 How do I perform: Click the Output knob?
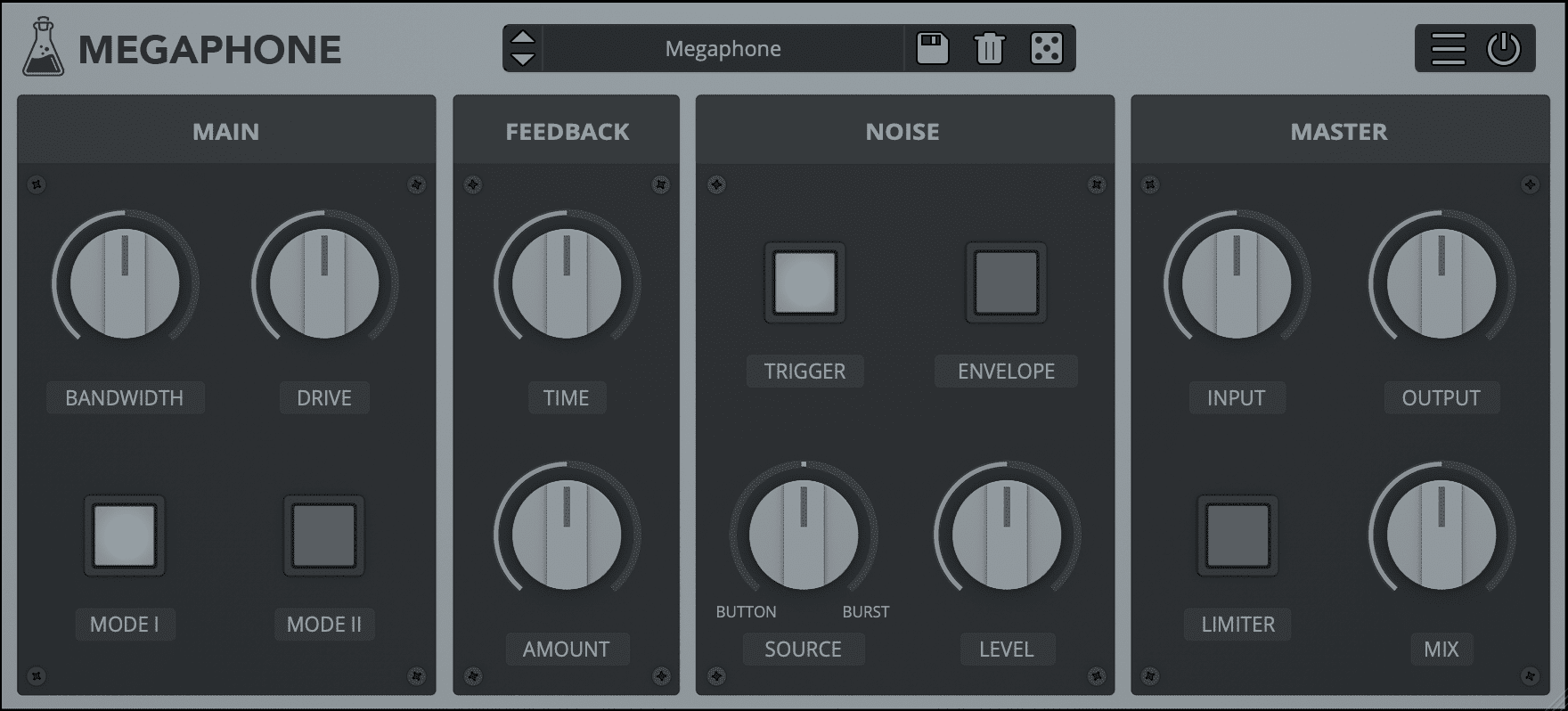click(1441, 284)
